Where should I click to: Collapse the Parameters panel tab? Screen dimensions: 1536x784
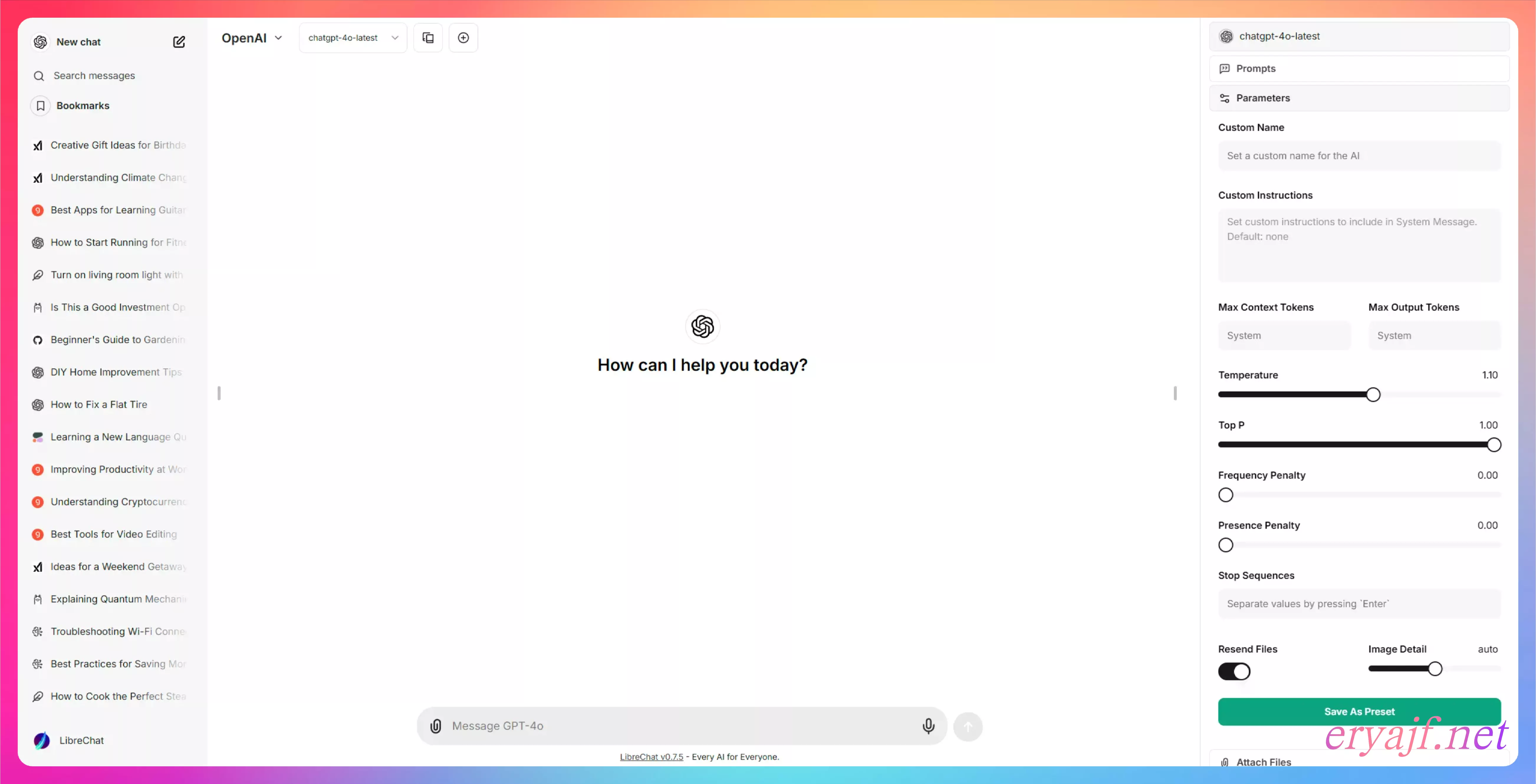pos(1359,98)
